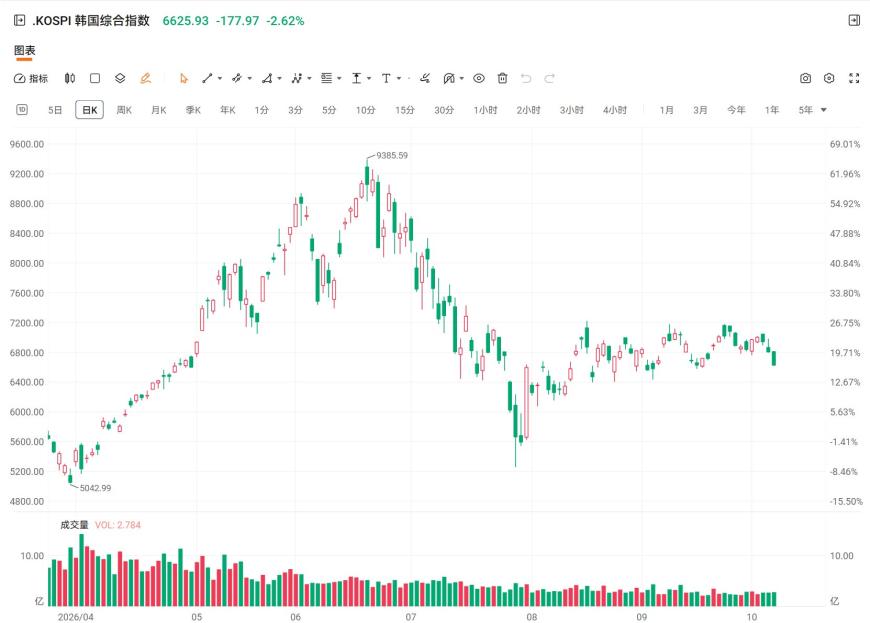870x623 pixels.
Task: Select the parallel channel drawing tool
Action: 237,78
